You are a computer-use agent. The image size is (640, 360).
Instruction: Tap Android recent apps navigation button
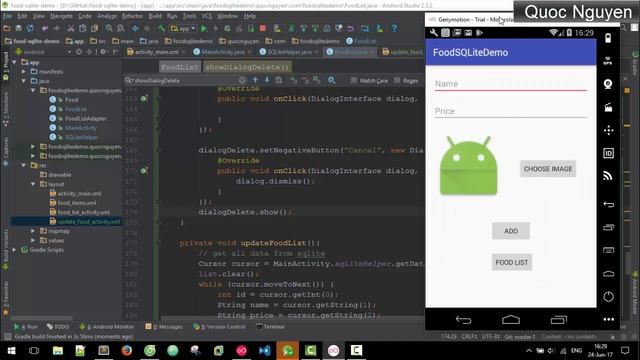click(x=559, y=320)
